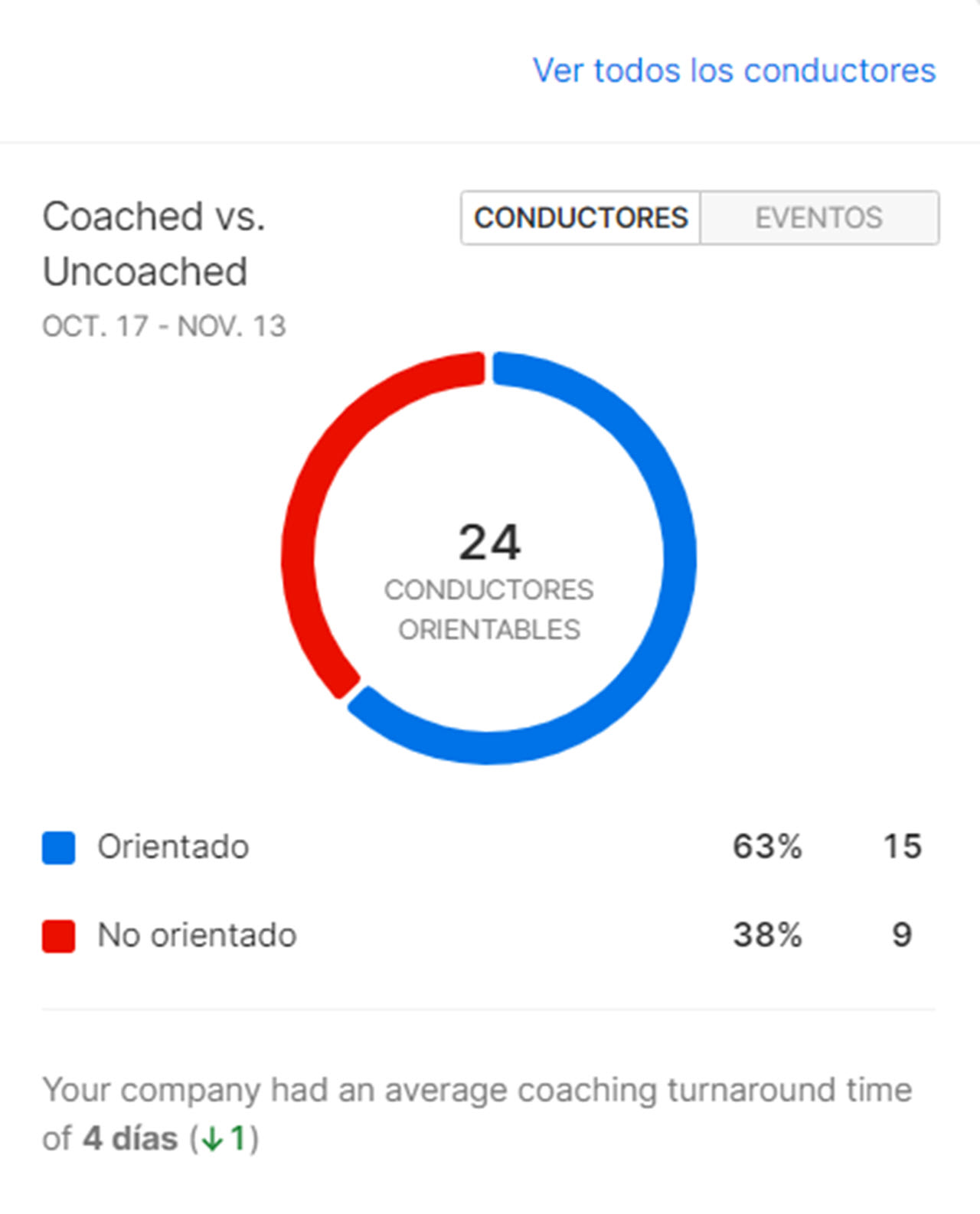Viewport: 980px width, 1214px height.
Task: Click the Coached vs. Uncoached title
Action: point(153,243)
